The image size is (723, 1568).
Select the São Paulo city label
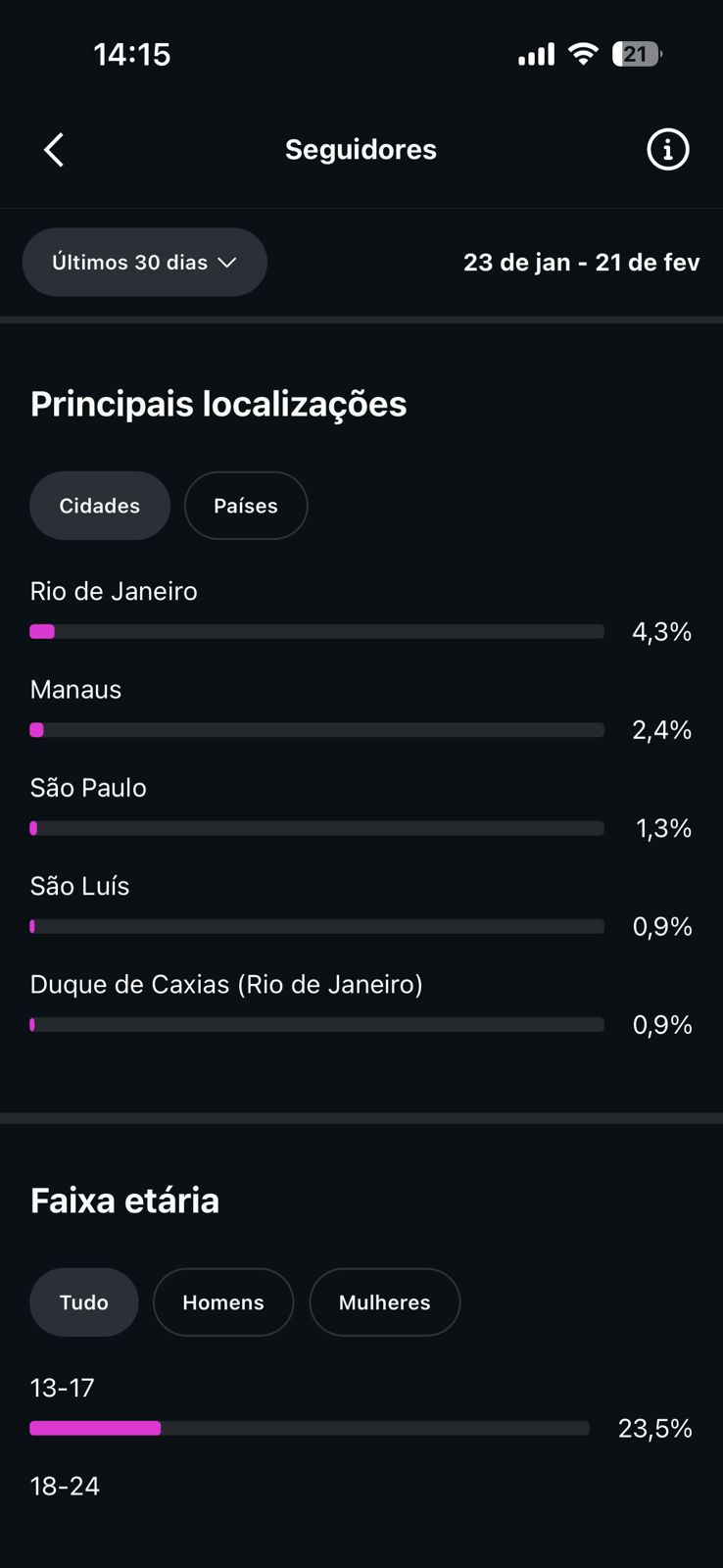click(88, 788)
